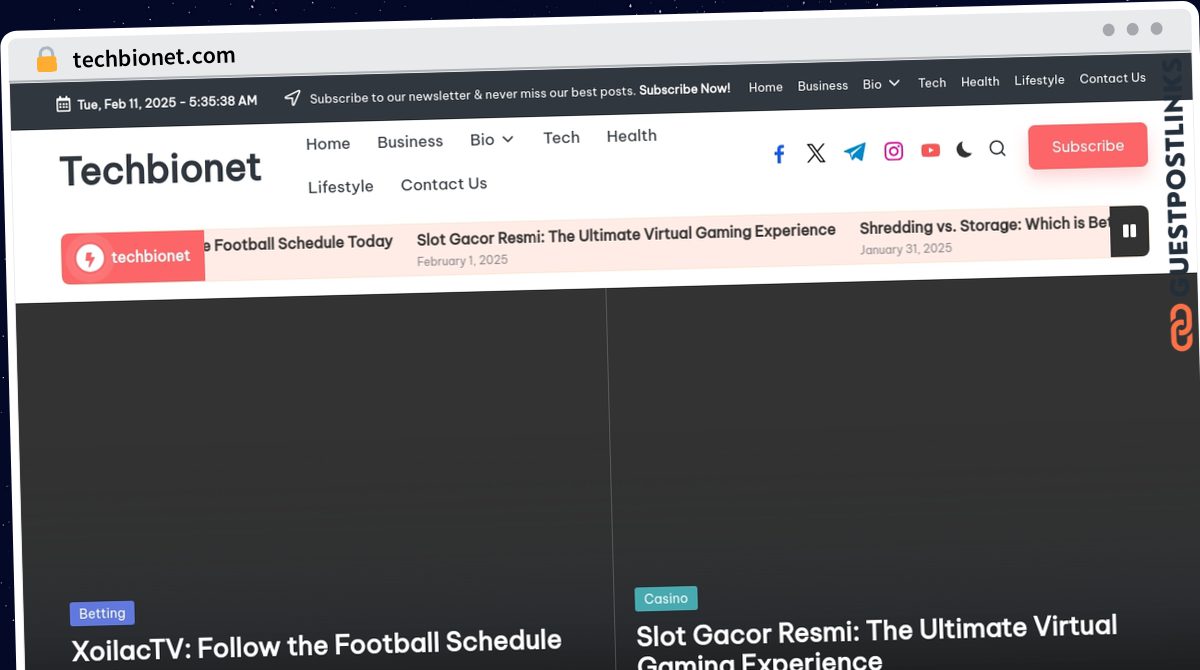
Task: Expand the Bio dropdown in main menu
Action: 492,139
